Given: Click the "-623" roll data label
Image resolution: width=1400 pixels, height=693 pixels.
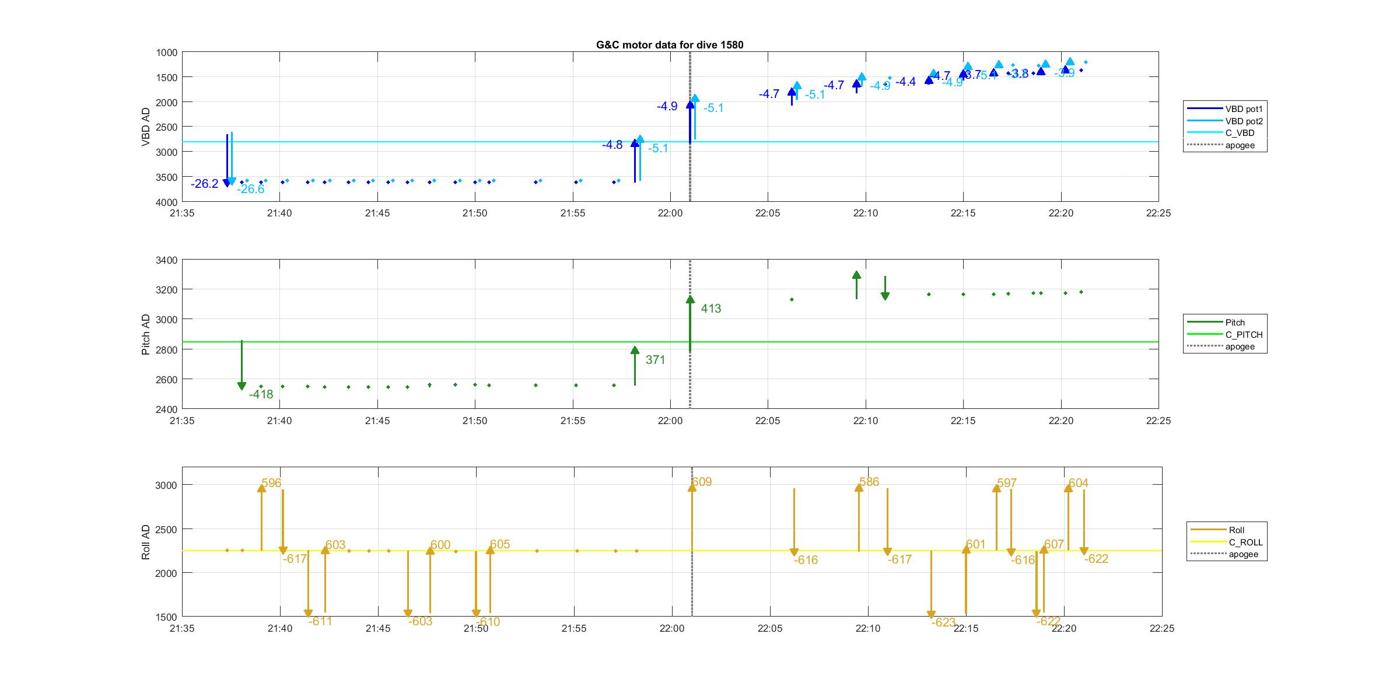Looking at the screenshot, I should (944, 622).
